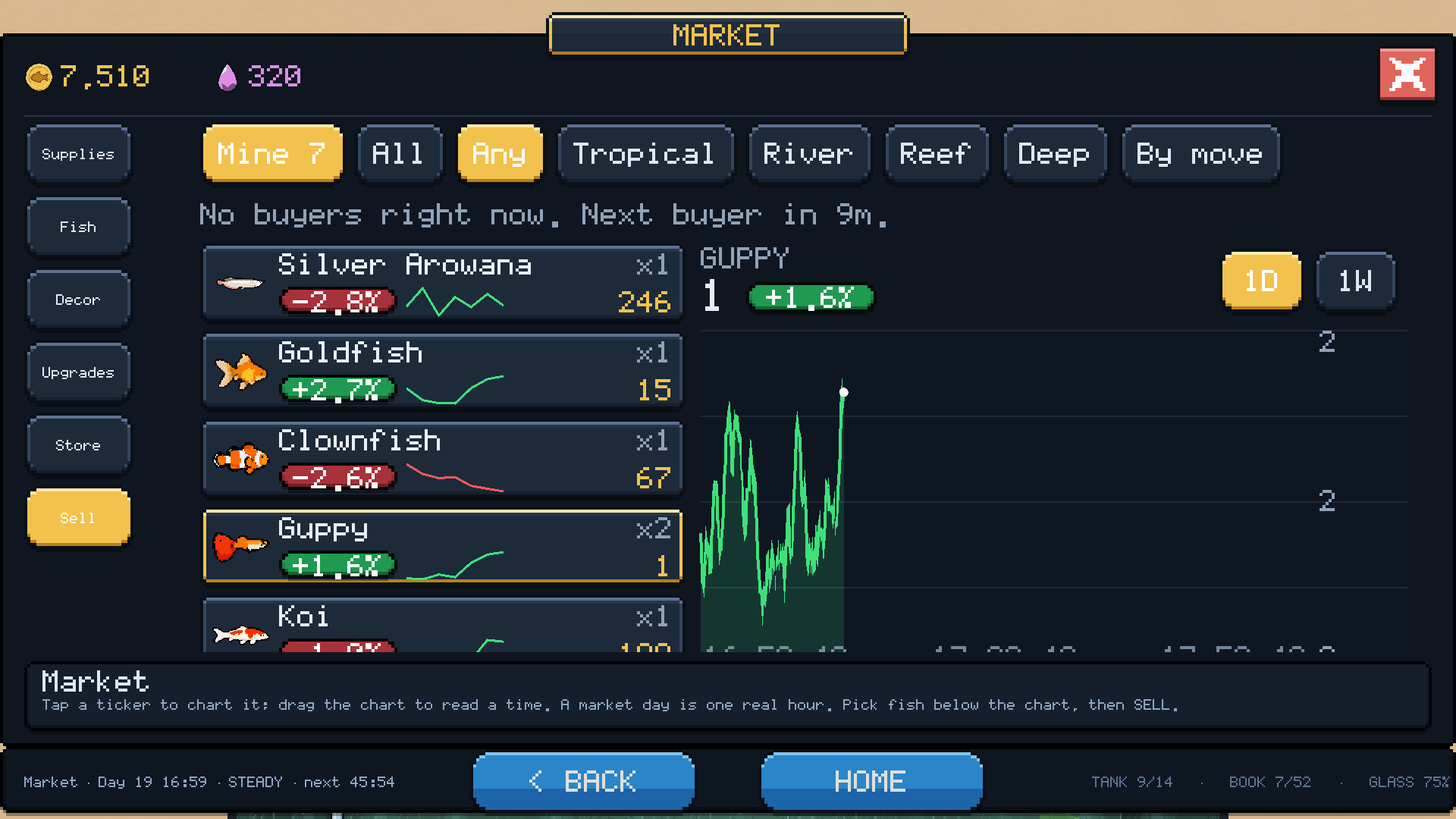Toggle the Any habitat filter
The width and height of the screenshot is (1456, 819).
[500, 154]
